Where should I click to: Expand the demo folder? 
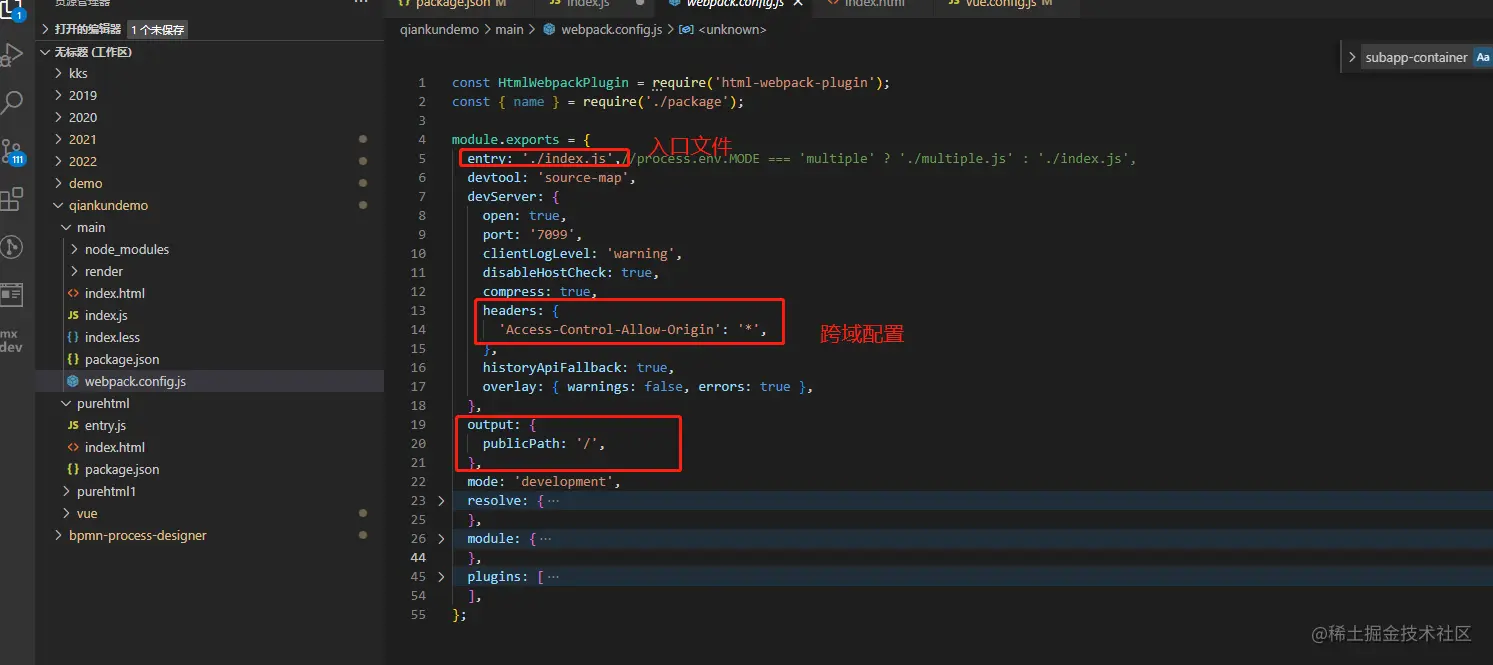[x=59, y=184]
